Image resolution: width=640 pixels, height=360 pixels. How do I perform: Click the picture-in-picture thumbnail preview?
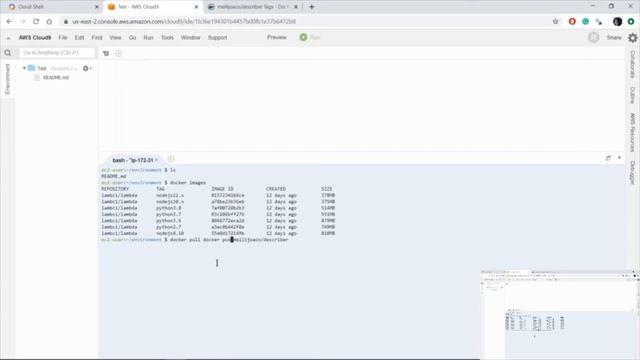(x=560, y=314)
